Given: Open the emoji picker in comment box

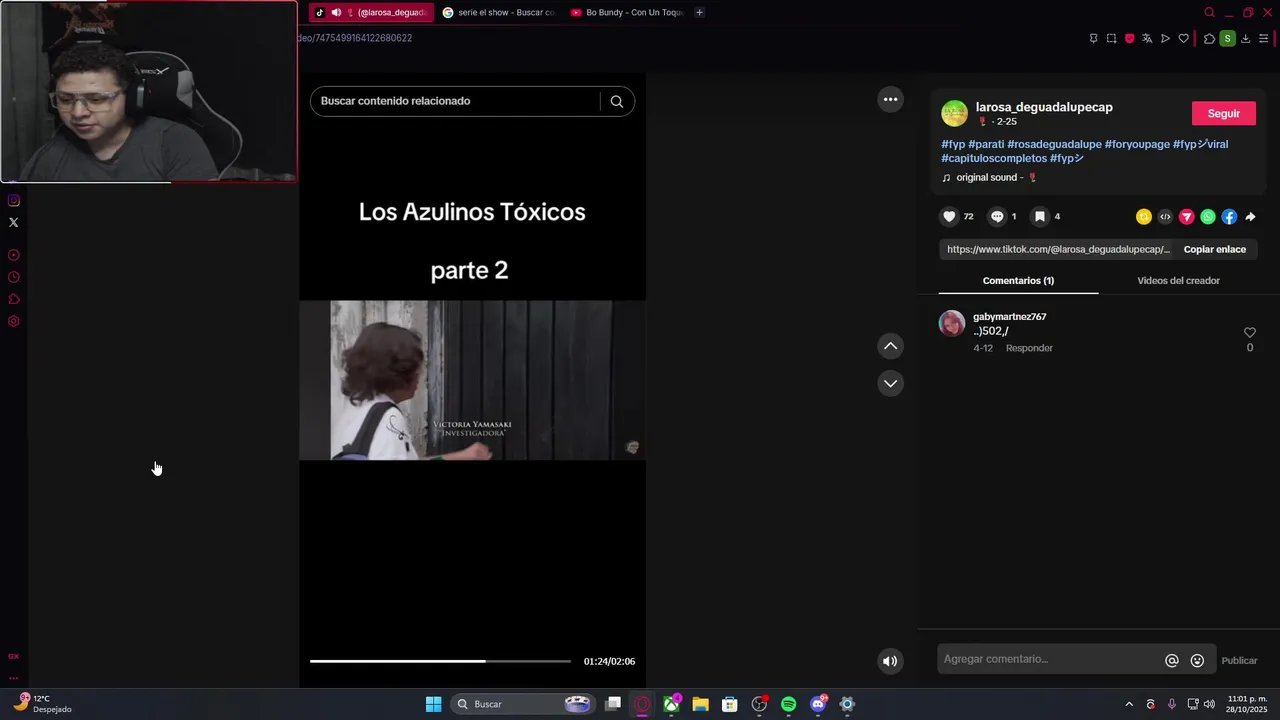Looking at the screenshot, I should coord(1197,660).
